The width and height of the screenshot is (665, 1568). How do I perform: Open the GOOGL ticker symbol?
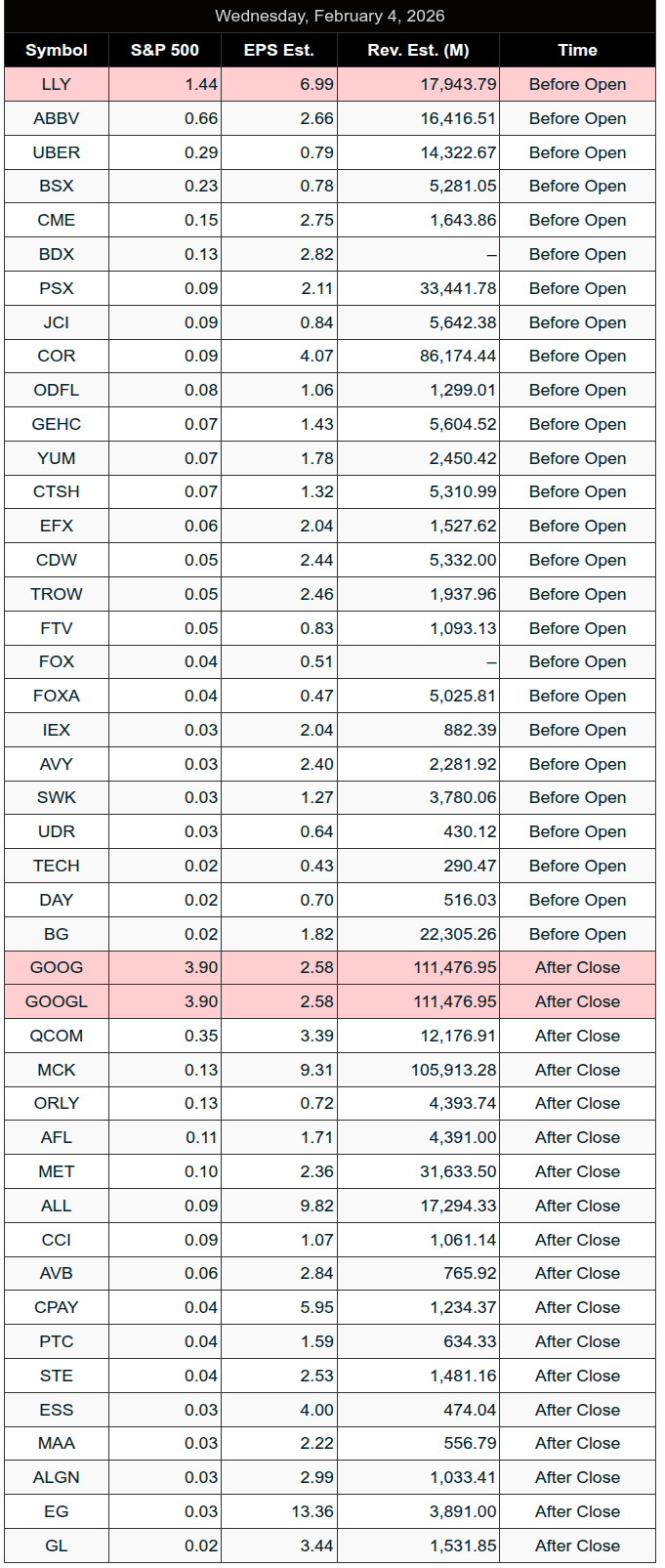click(57, 1001)
